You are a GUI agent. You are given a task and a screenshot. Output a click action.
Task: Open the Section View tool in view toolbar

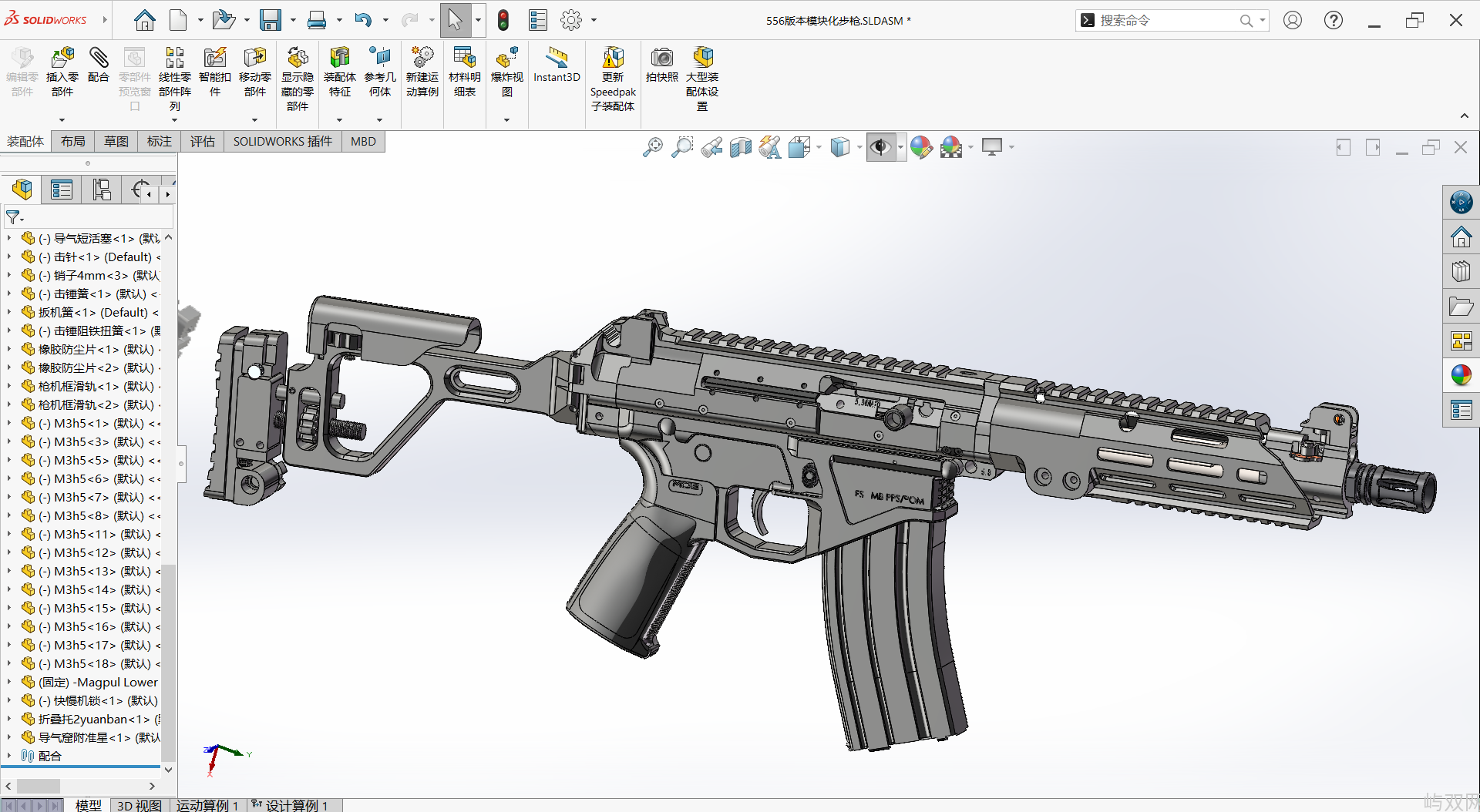740,147
